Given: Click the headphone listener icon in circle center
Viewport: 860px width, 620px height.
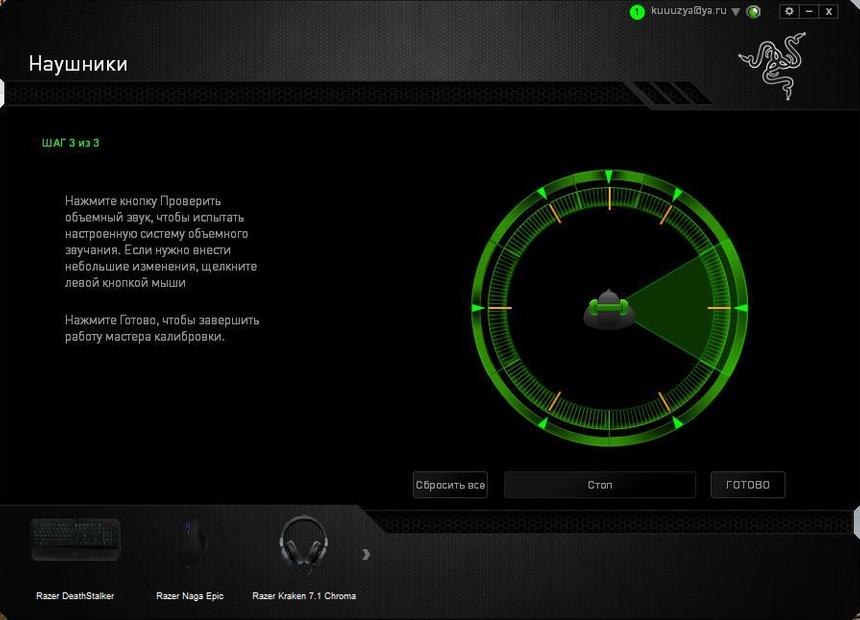Looking at the screenshot, I should (607, 309).
